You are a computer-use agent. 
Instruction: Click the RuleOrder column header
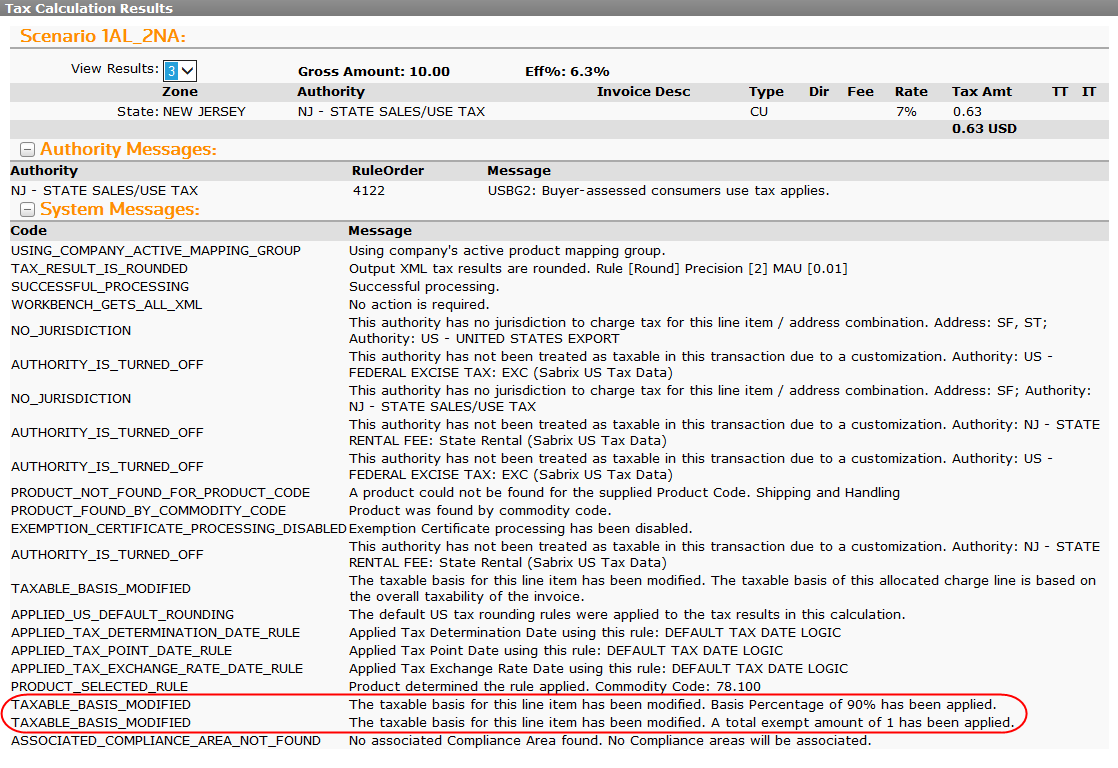tap(388, 171)
